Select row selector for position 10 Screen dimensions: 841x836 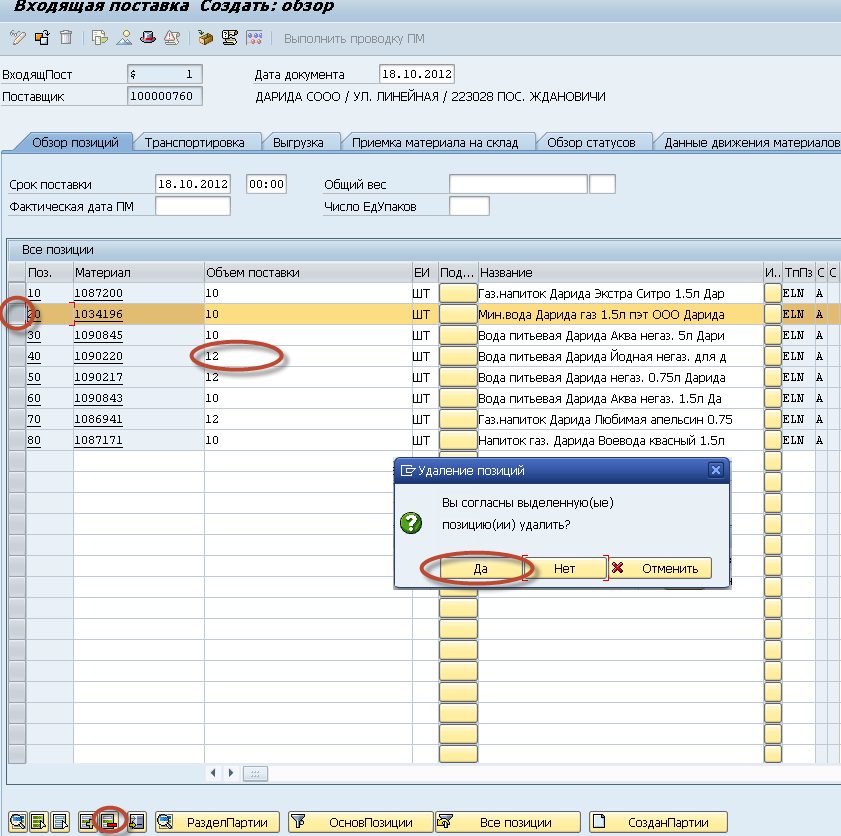[16, 293]
